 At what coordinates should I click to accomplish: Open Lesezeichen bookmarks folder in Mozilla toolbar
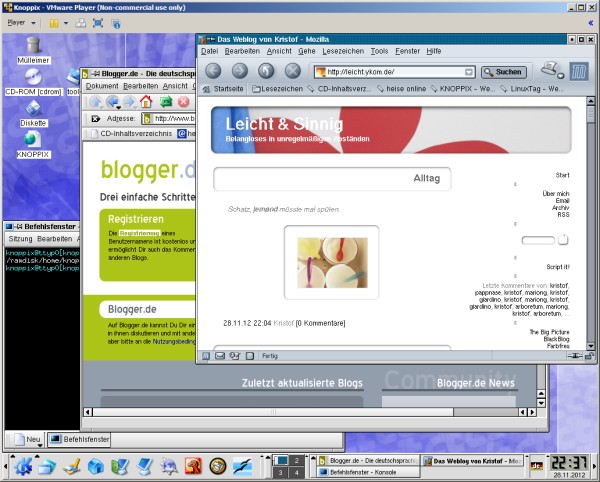[278, 89]
